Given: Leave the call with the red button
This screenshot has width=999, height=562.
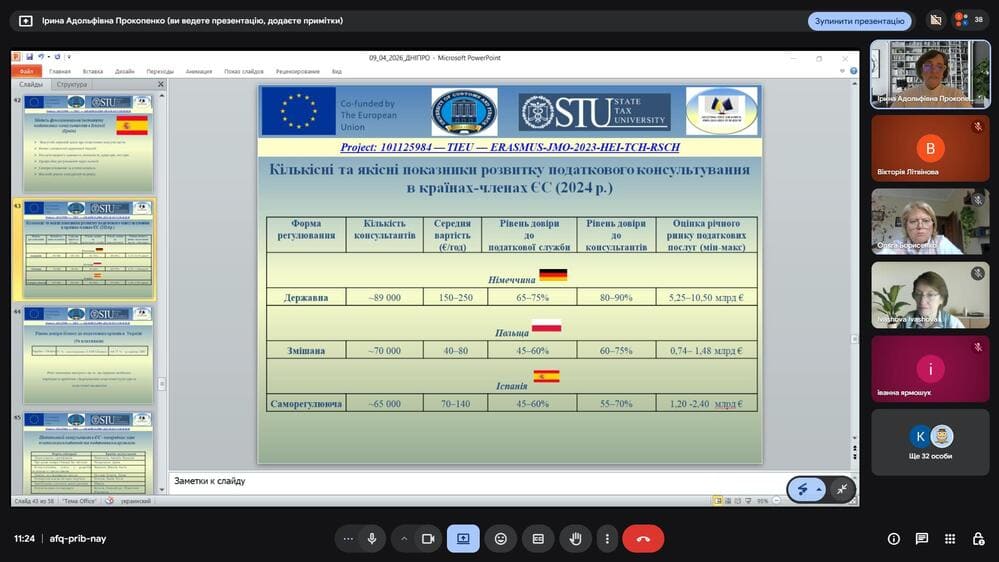Looking at the screenshot, I should point(643,538).
